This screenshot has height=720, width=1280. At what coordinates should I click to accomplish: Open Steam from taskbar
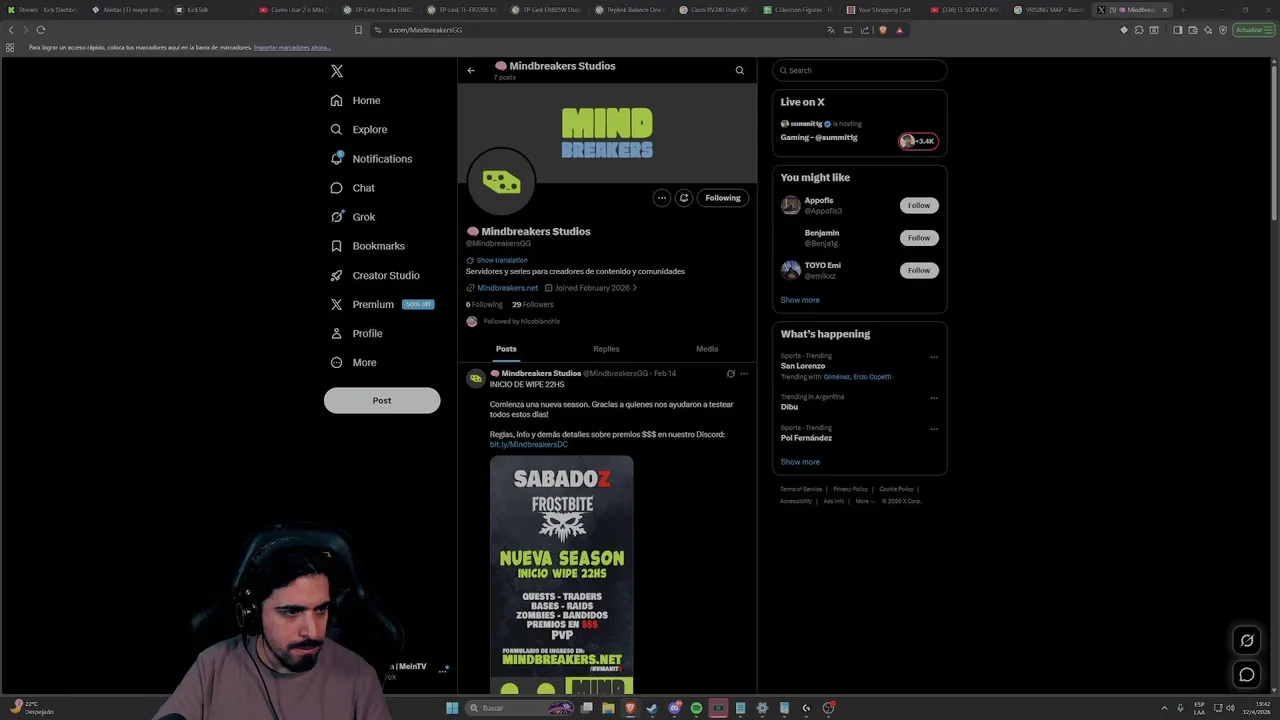pyautogui.click(x=652, y=708)
